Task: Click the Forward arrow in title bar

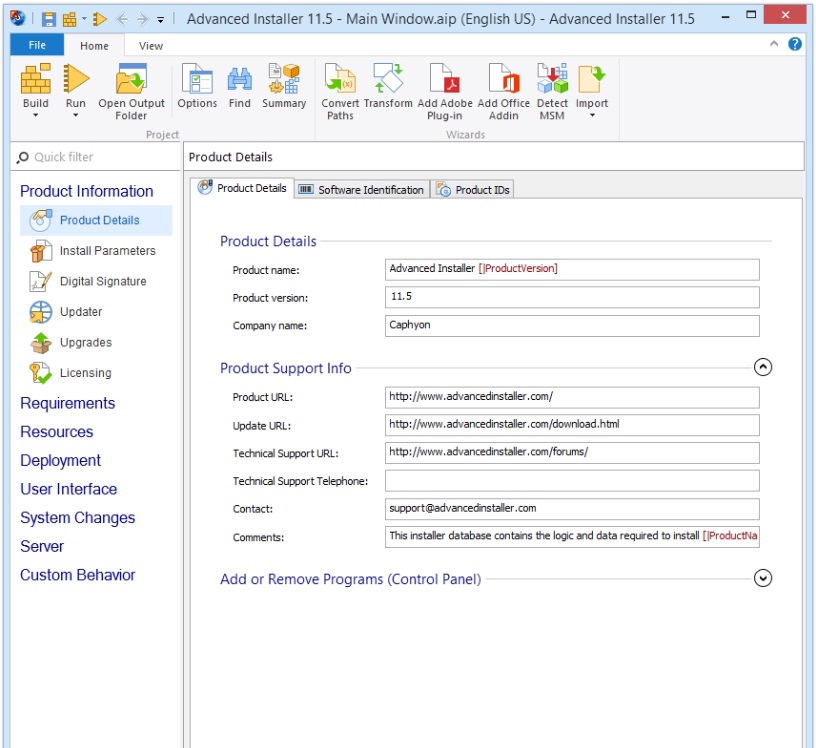Action: (142, 19)
